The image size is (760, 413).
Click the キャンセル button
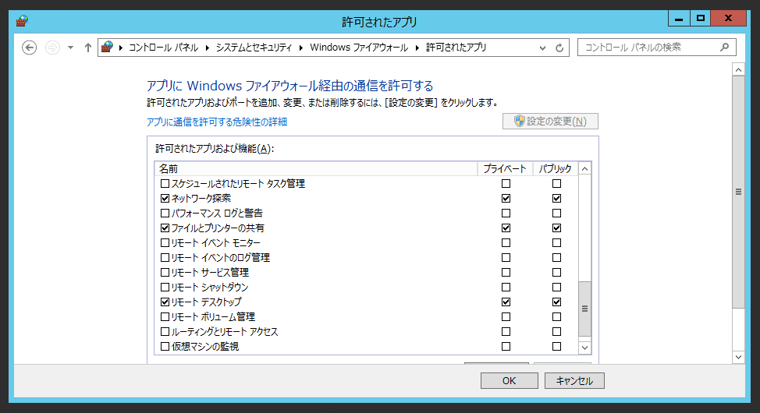(x=574, y=381)
